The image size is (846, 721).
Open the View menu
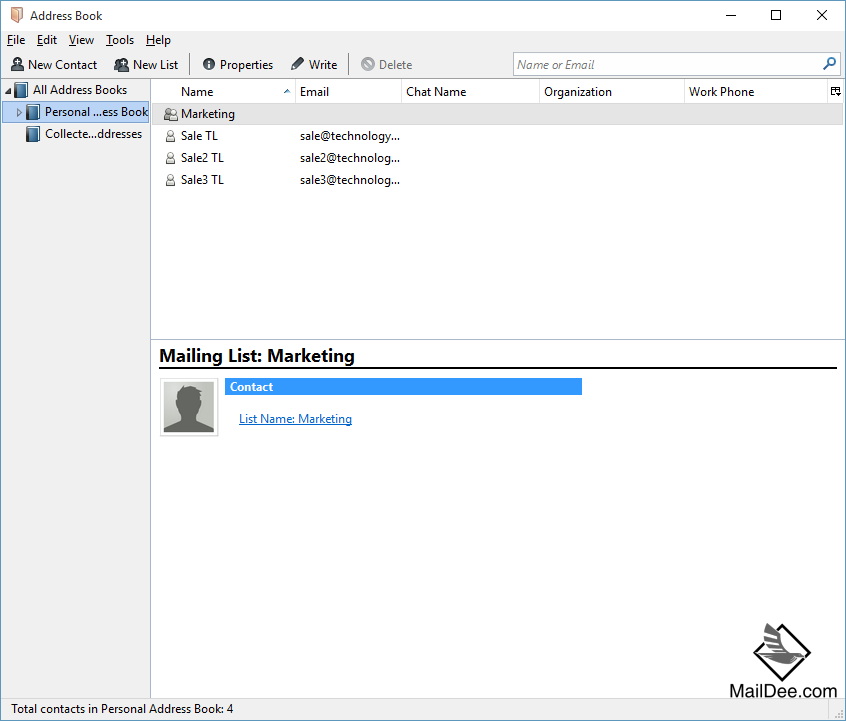(x=81, y=40)
